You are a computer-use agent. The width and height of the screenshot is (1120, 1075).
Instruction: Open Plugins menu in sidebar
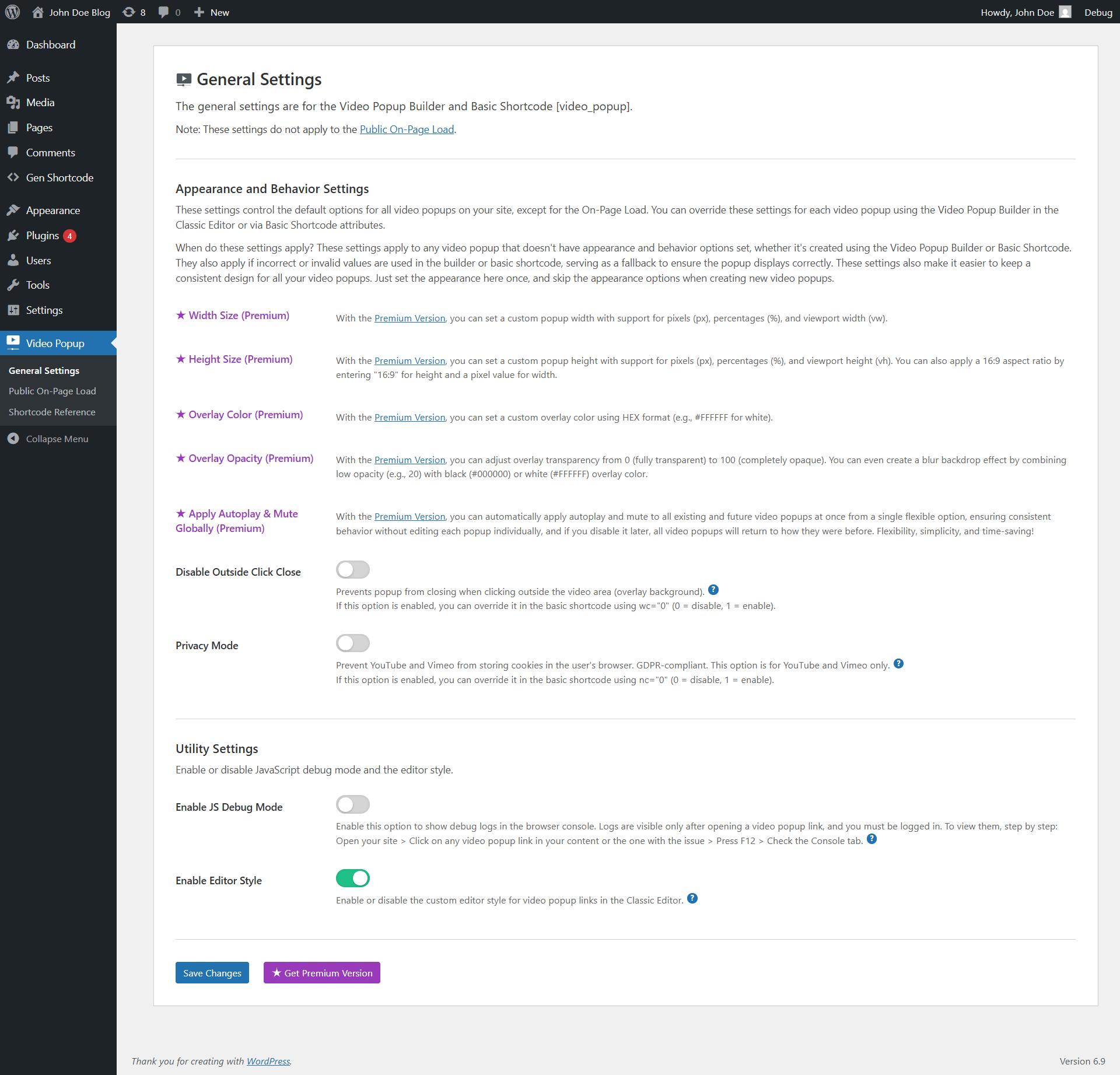click(x=43, y=236)
